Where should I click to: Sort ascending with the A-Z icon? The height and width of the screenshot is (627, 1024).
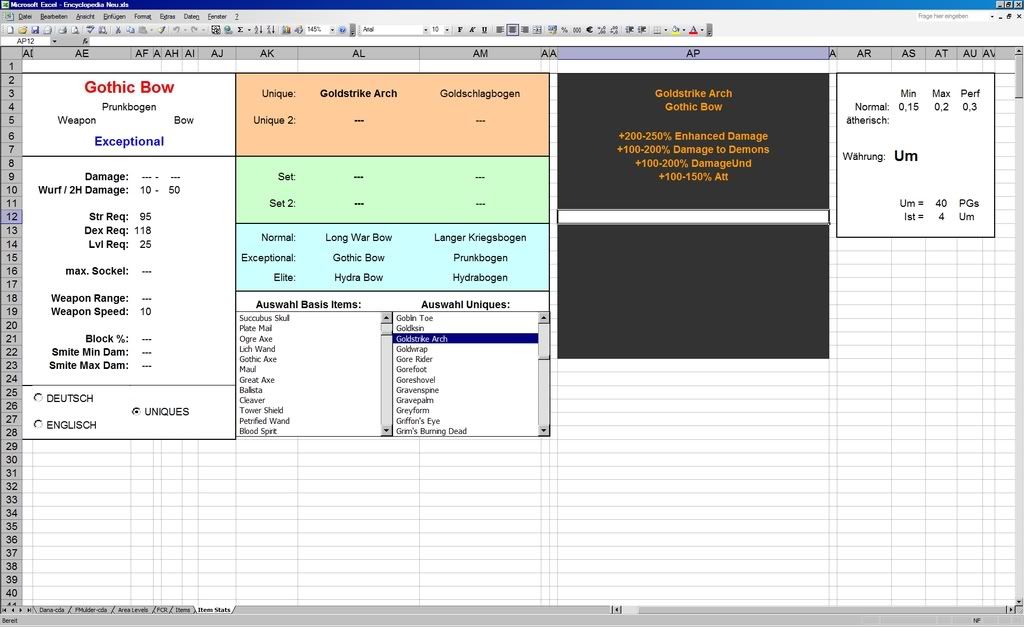(x=258, y=29)
